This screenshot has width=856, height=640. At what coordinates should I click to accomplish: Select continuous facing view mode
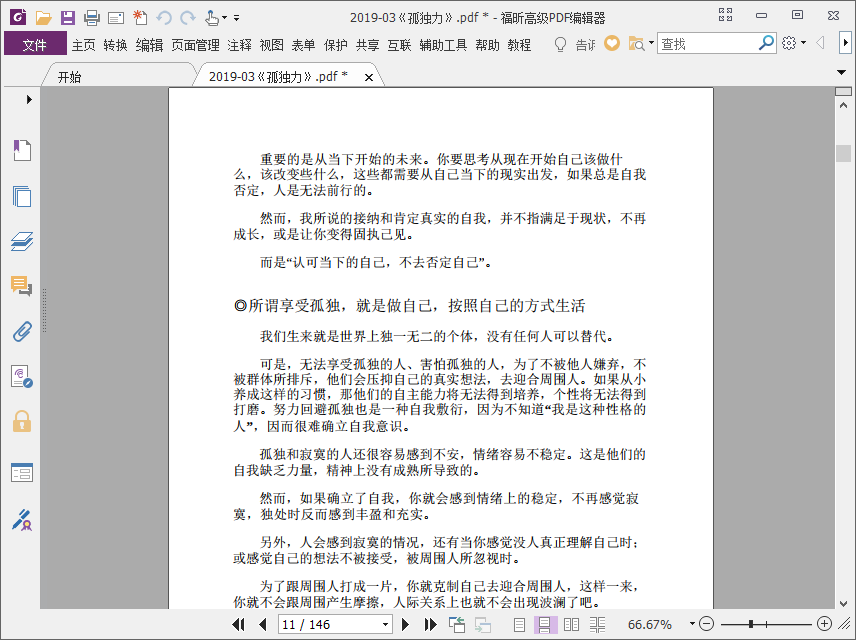point(597,624)
